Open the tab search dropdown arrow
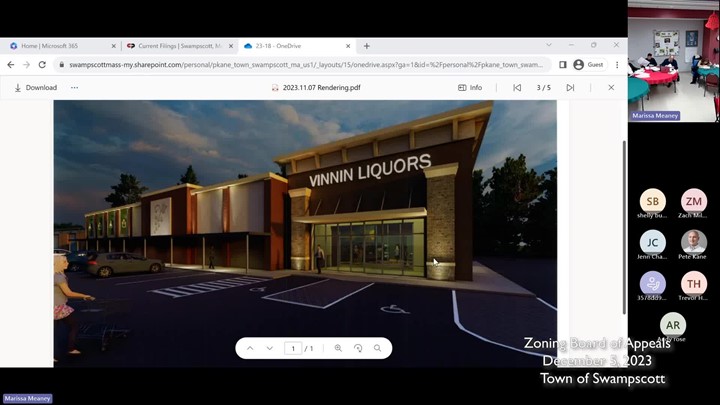720x405 pixels. (x=549, y=45)
